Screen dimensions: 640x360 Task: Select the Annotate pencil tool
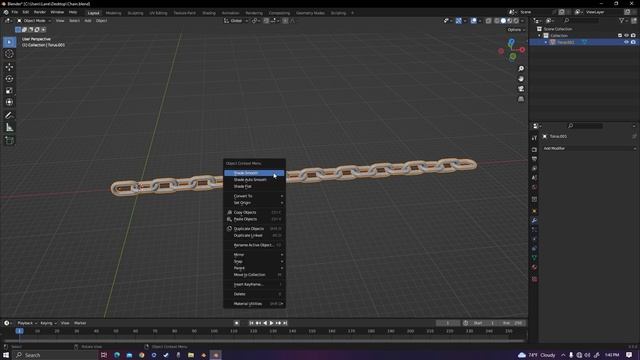coord(9,116)
